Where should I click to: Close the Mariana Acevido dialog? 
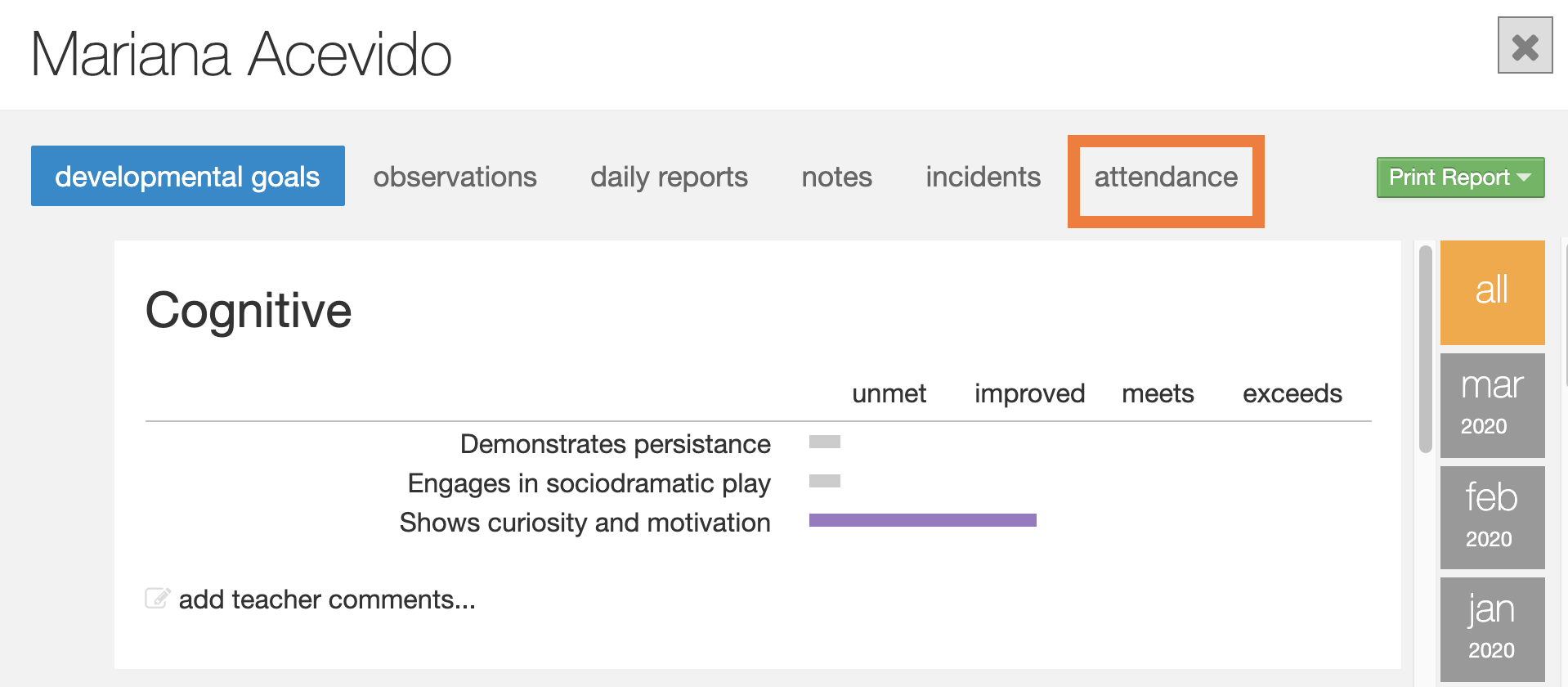click(x=1525, y=46)
